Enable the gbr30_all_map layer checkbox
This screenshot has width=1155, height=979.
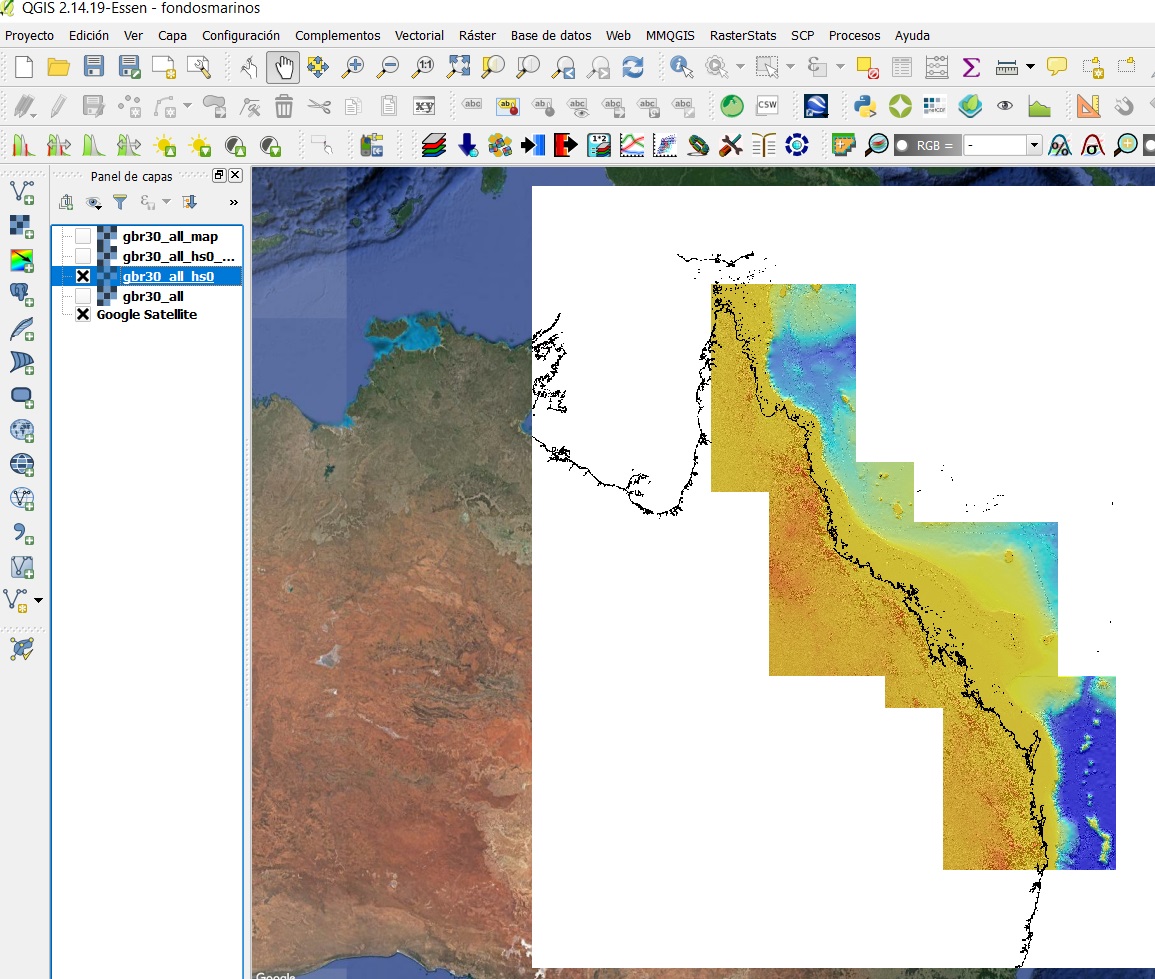coord(83,237)
